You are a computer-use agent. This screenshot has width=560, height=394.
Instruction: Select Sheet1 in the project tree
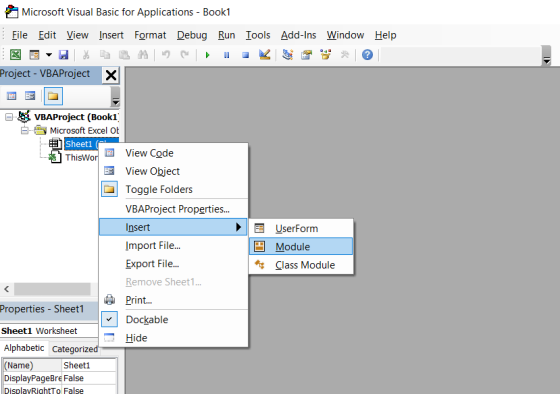[81, 144]
